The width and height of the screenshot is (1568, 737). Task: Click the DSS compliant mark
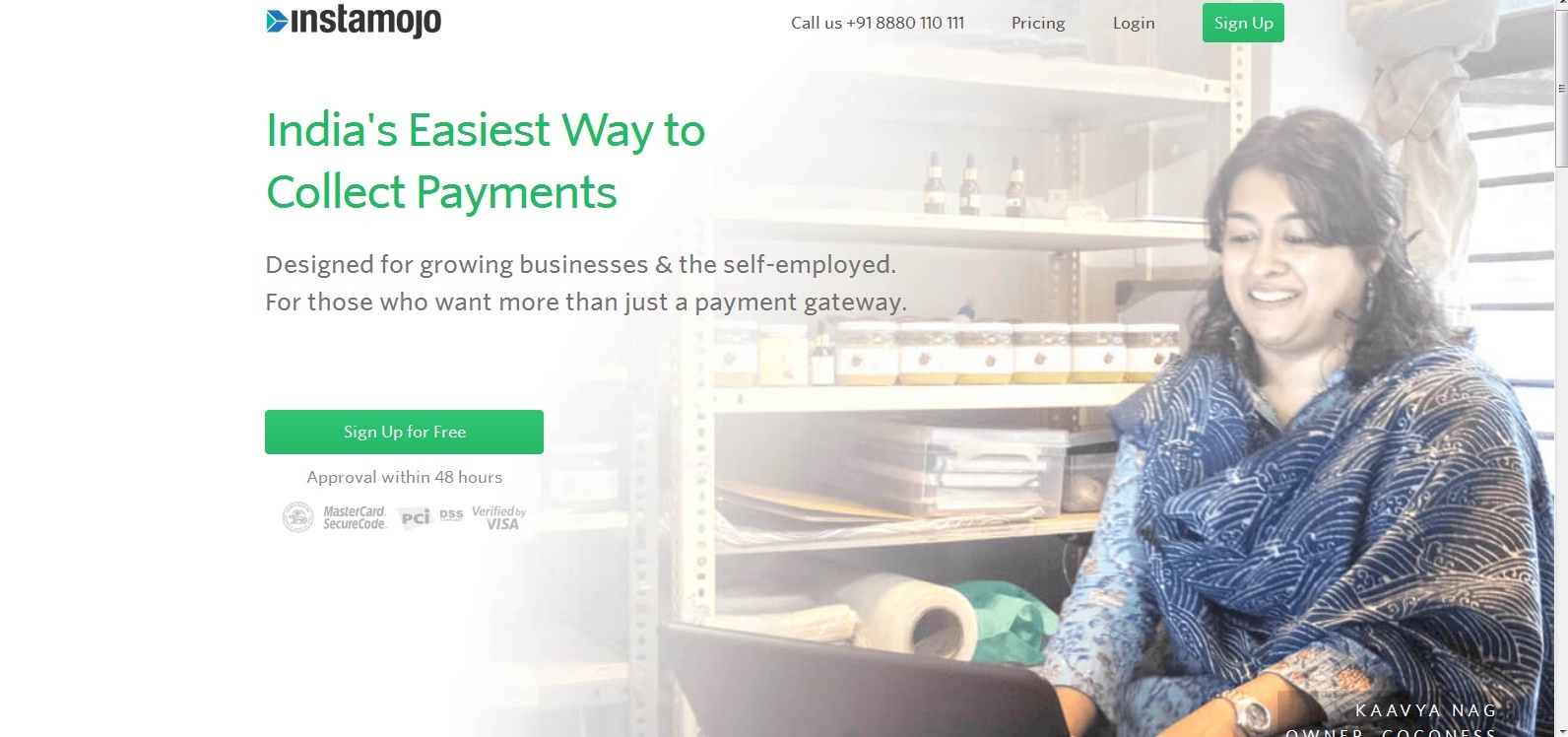coord(451,515)
